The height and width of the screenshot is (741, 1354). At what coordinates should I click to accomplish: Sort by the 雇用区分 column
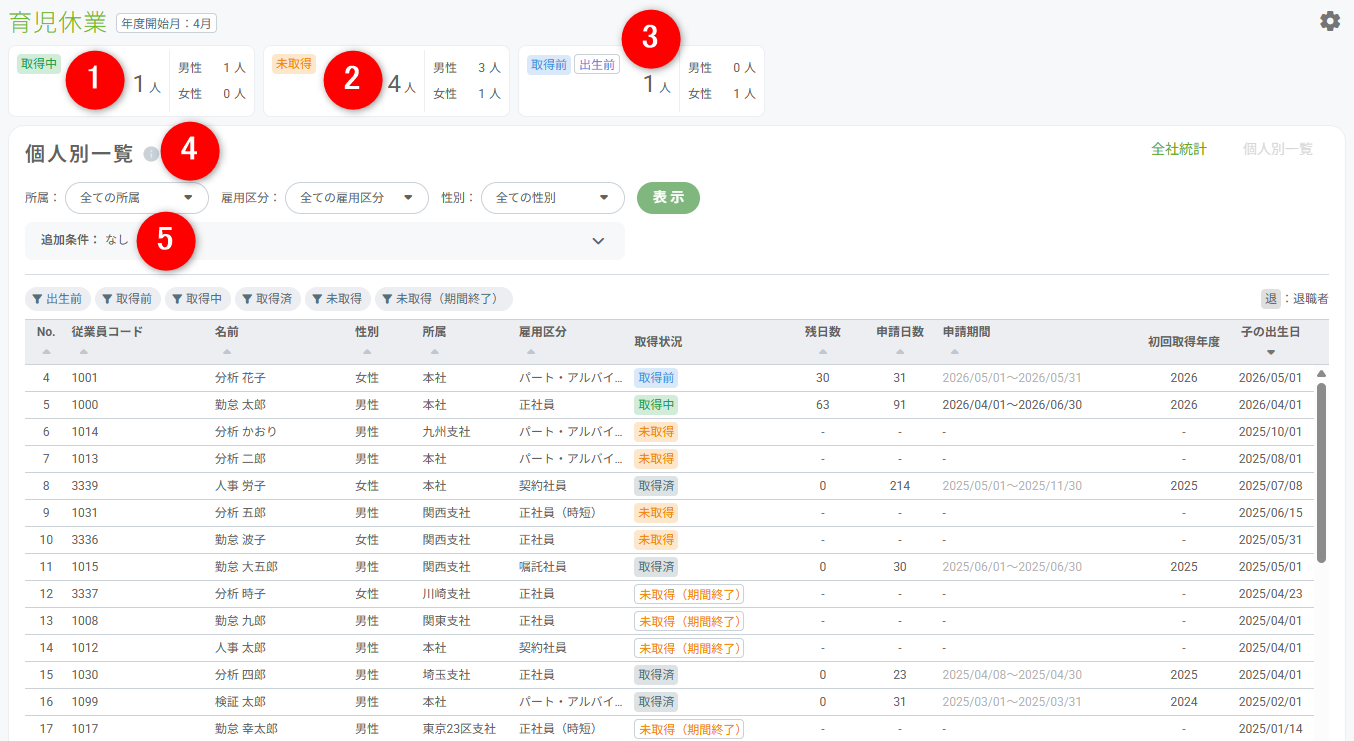click(x=531, y=352)
